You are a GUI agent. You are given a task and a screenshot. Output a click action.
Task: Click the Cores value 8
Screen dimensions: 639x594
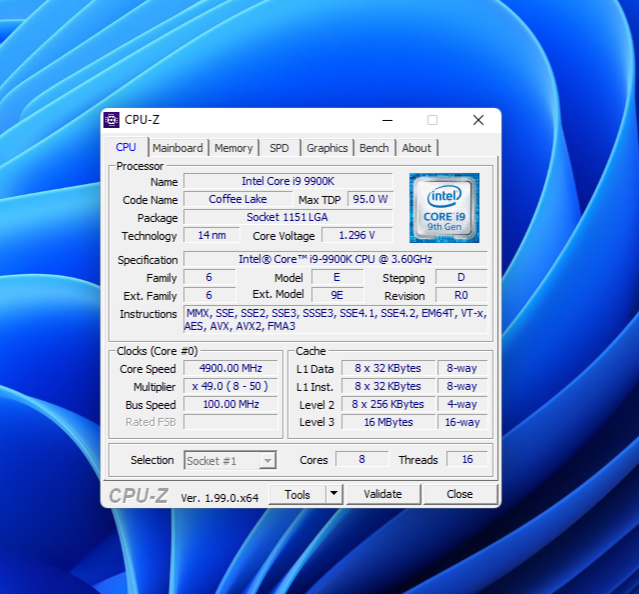pos(362,459)
